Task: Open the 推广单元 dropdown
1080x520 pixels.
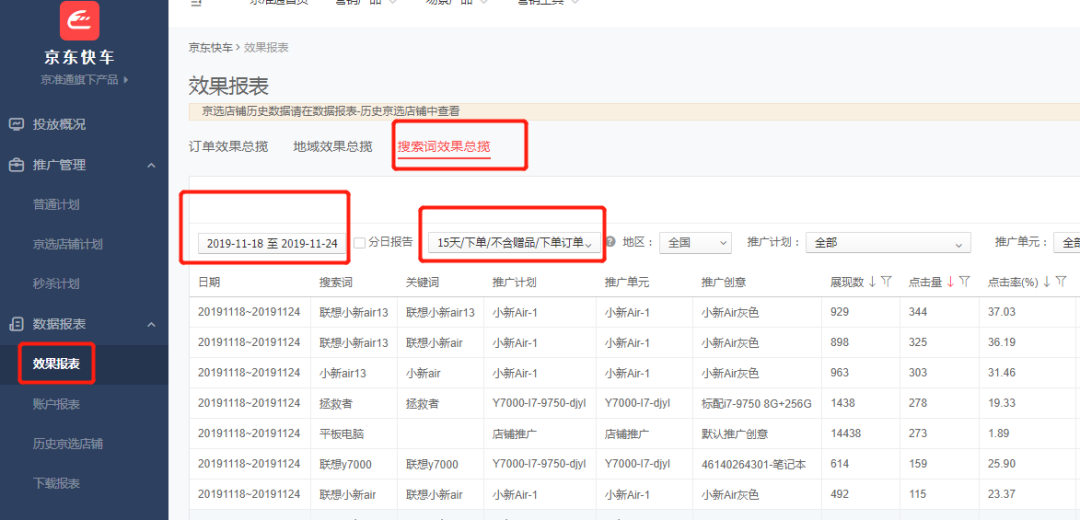Action: coord(1066,242)
